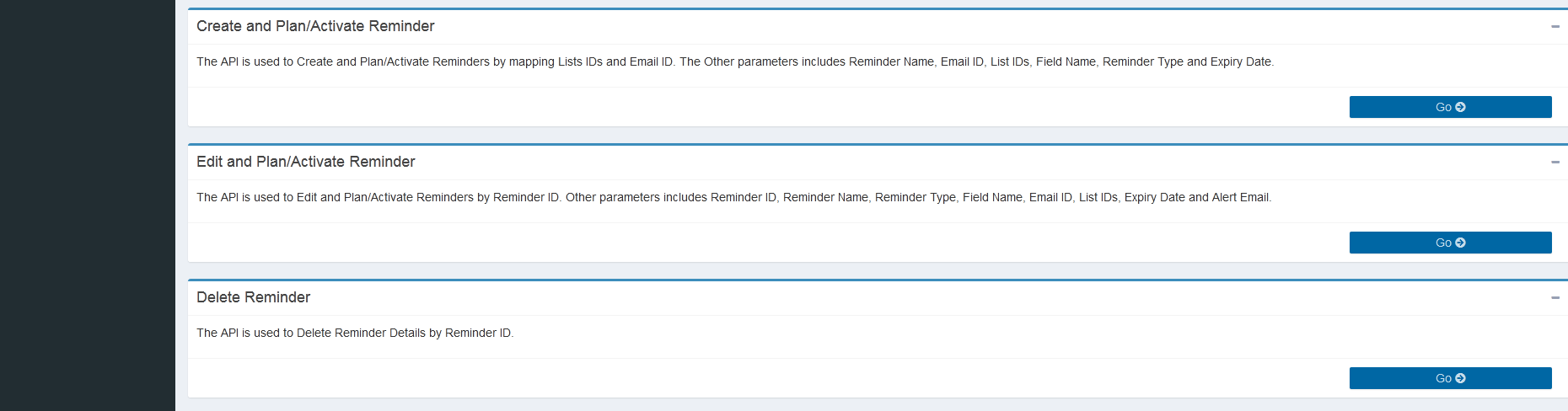Click arrow icon in Create Reminder Go button
The width and height of the screenshot is (1568, 411).
point(1461,107)
